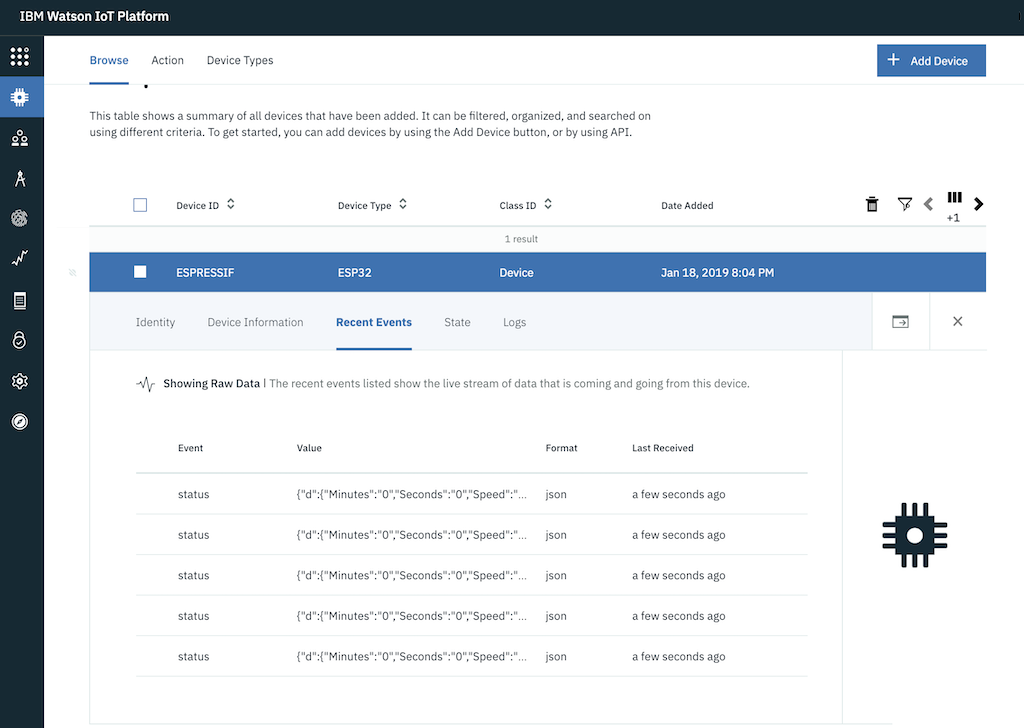
Task: Click the trash delete icon above table
Action: [872, 204]
